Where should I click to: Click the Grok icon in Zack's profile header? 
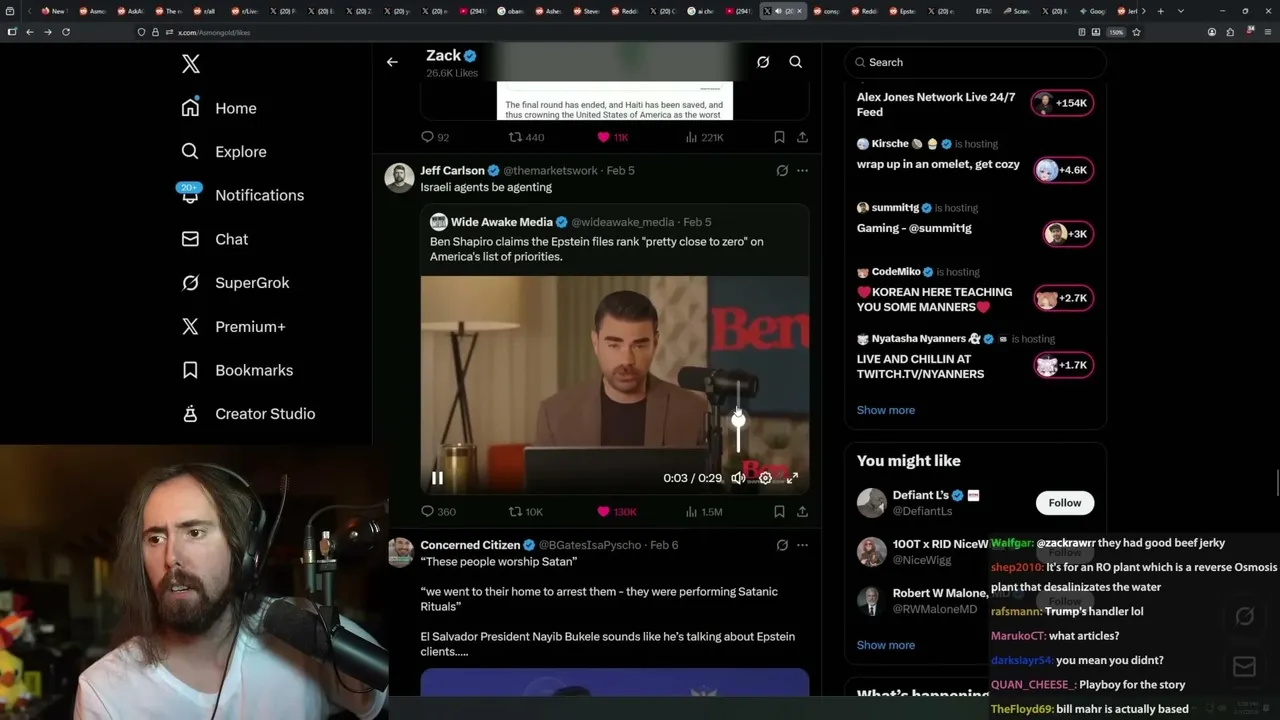tap(763, 62)
